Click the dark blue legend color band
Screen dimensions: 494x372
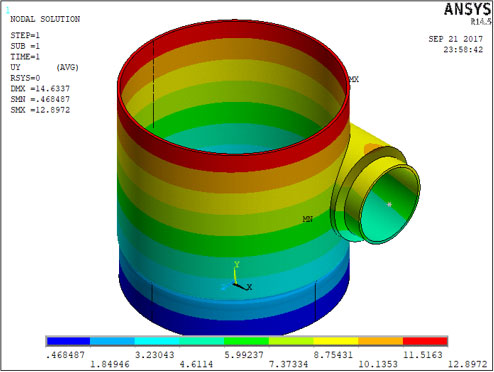click(68, 341)
